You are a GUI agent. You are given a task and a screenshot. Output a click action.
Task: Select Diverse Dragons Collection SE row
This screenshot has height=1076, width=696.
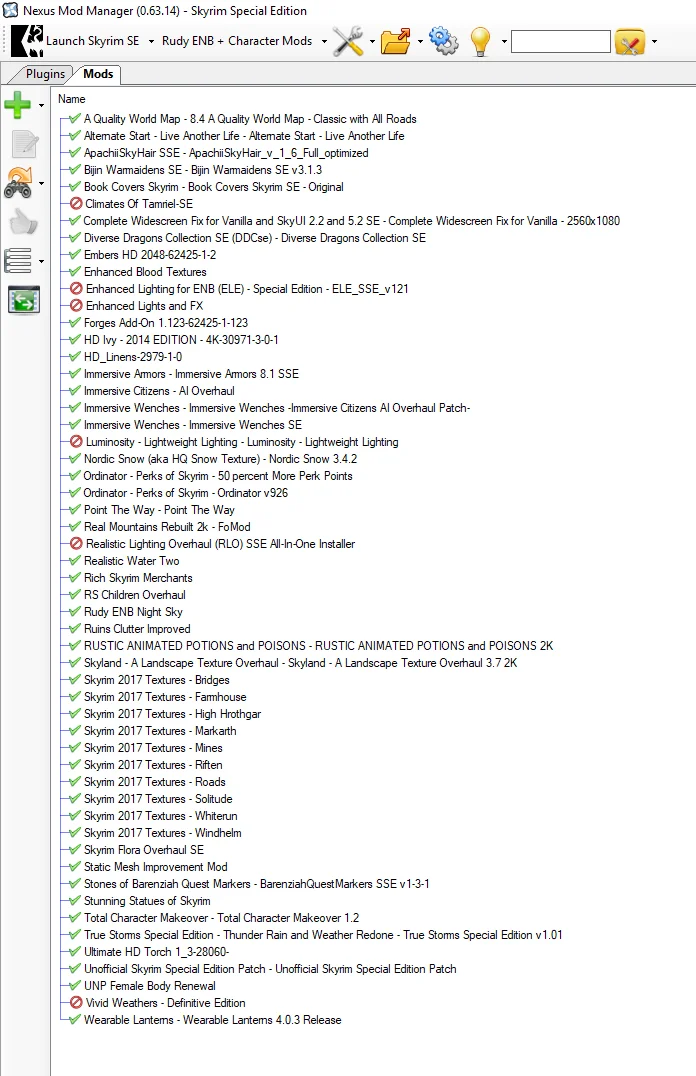[x=255, y=237]
